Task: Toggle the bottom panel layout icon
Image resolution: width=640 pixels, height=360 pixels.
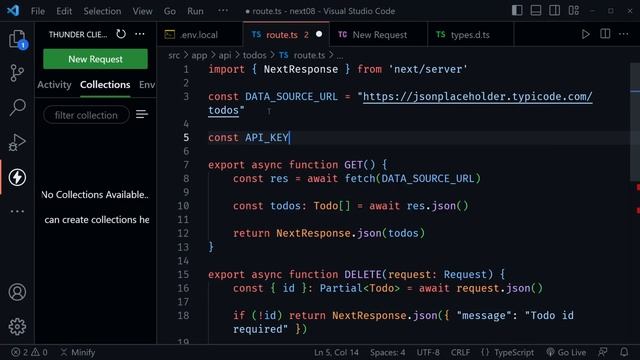Action: click(536, 11)
